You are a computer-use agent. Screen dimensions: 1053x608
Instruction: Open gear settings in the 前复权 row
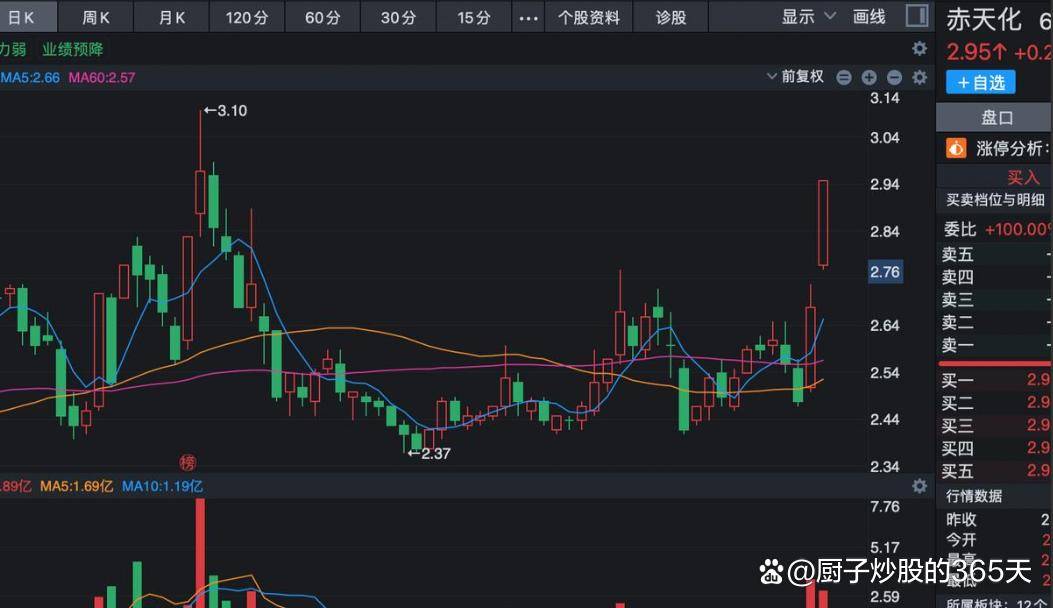[919, 77]
